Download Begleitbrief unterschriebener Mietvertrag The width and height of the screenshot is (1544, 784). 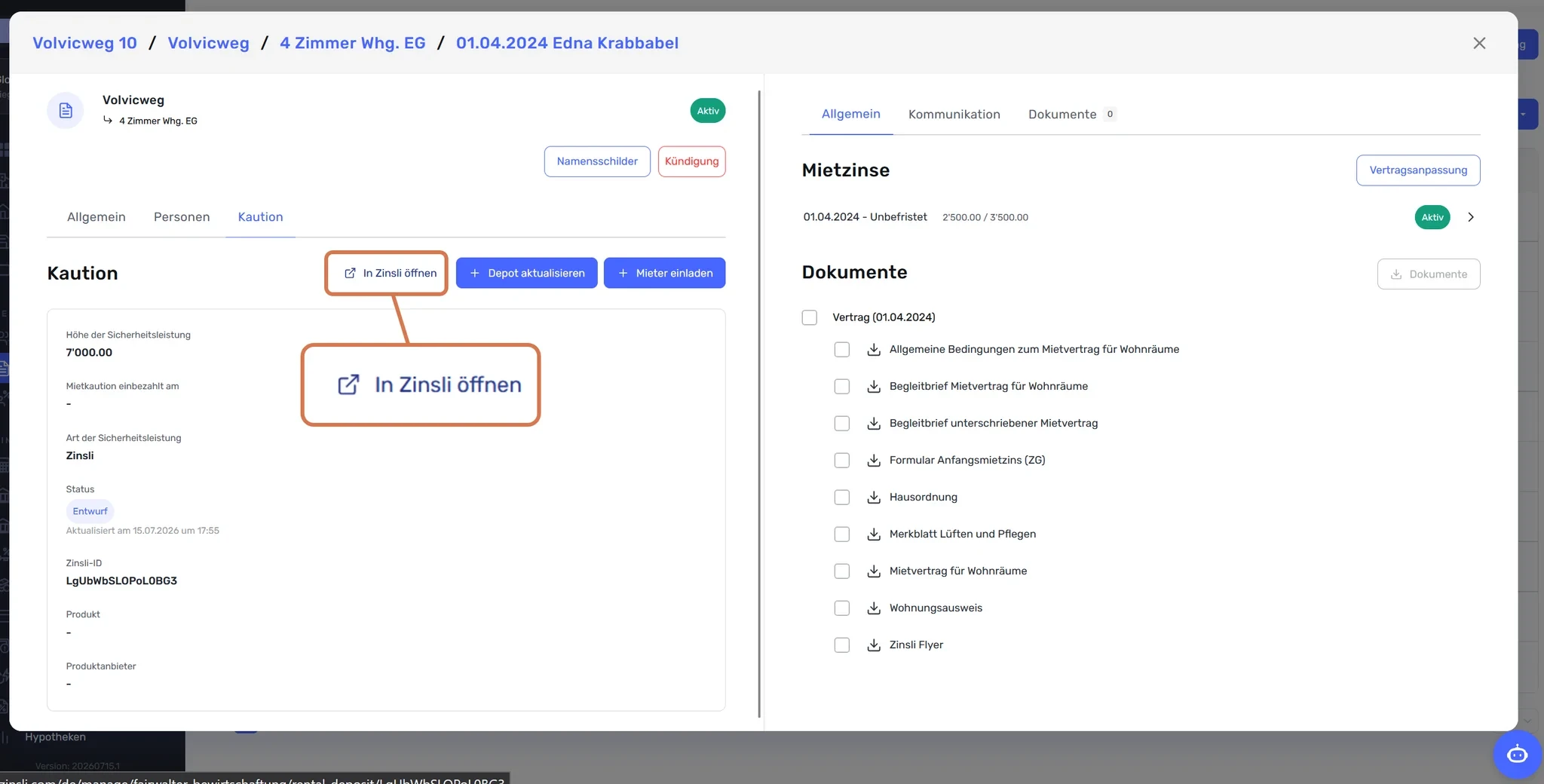874,424
